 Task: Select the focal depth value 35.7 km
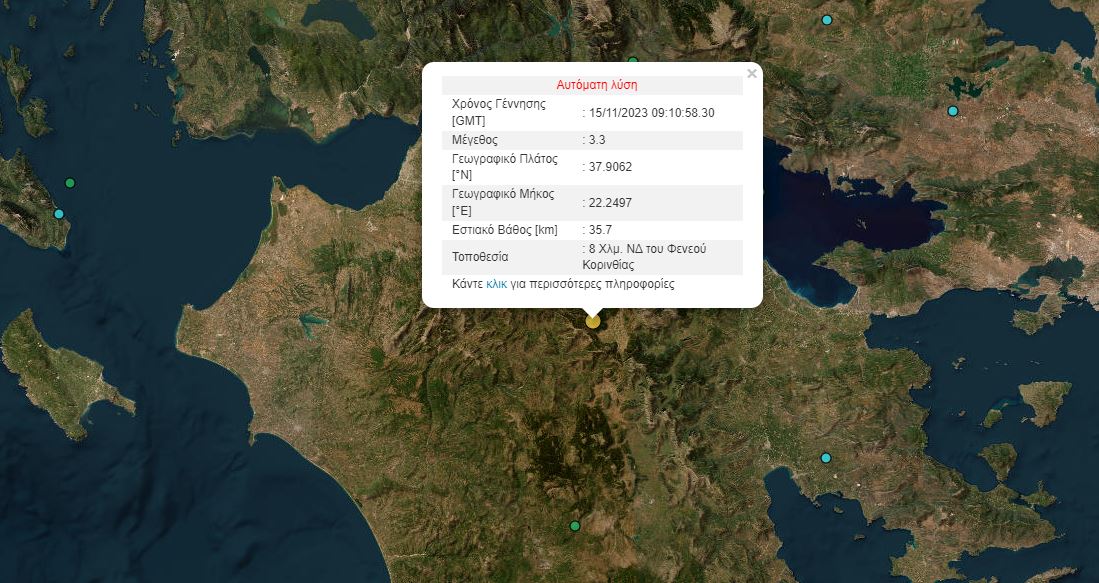coord(596,231)
